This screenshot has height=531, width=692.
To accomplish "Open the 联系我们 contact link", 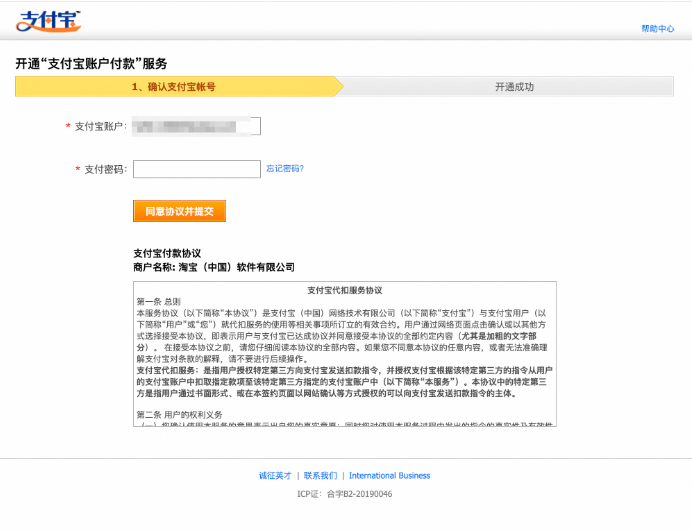I will [320, 476].
